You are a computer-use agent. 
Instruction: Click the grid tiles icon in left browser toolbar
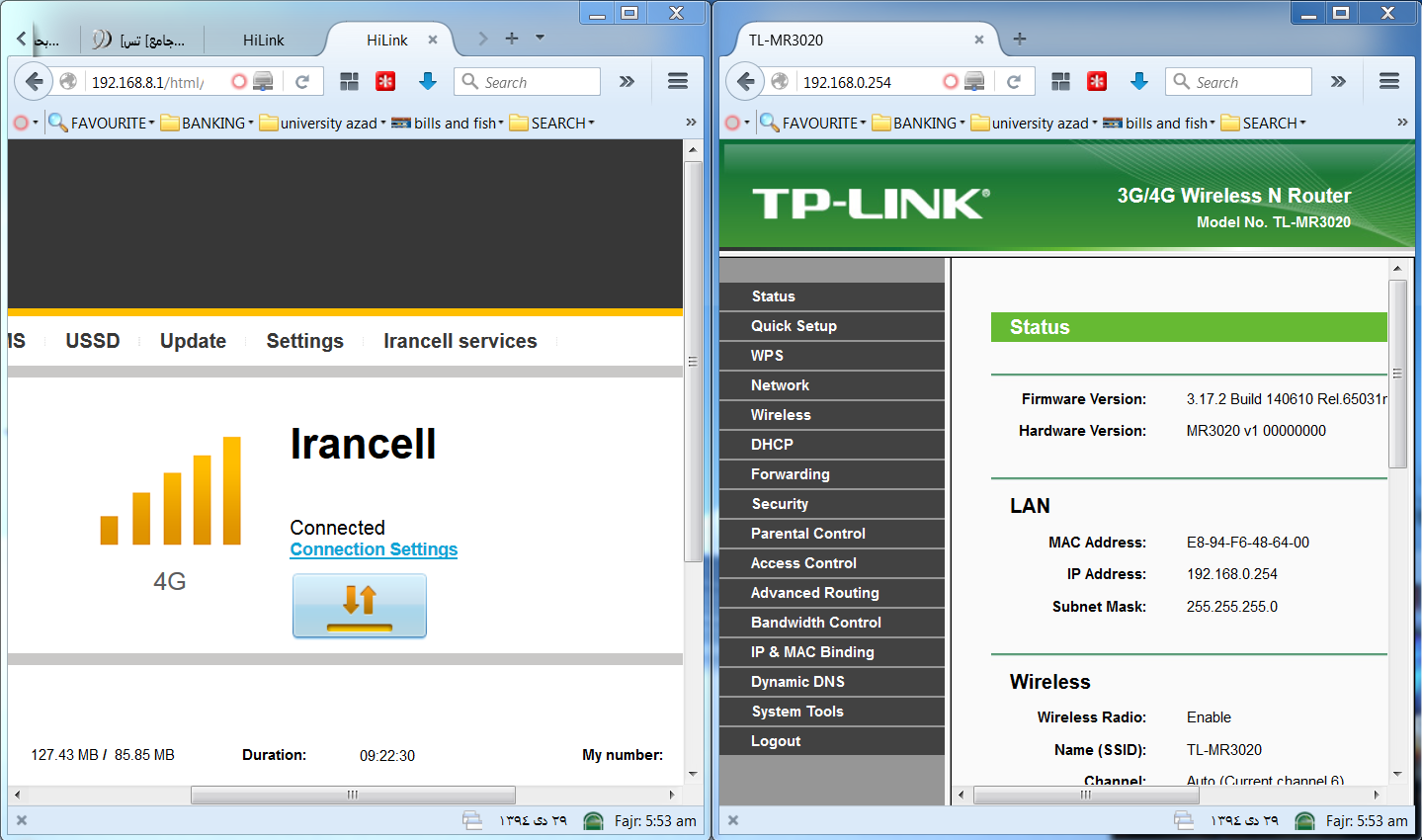point(349,82)
